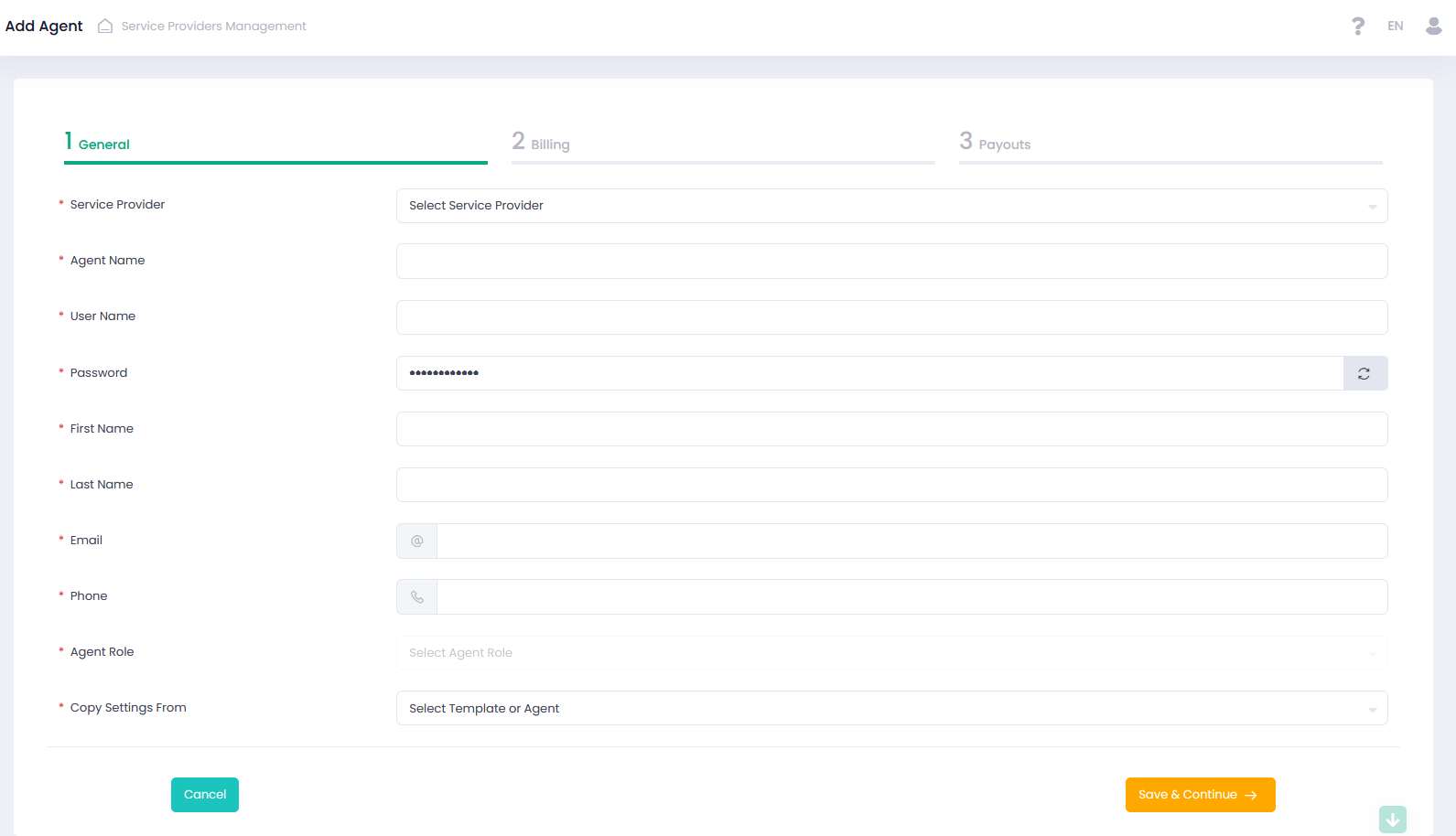This screenshot has height=836, width=1456.
Task: Click the phone handset icon
Action: click(417, 597)
